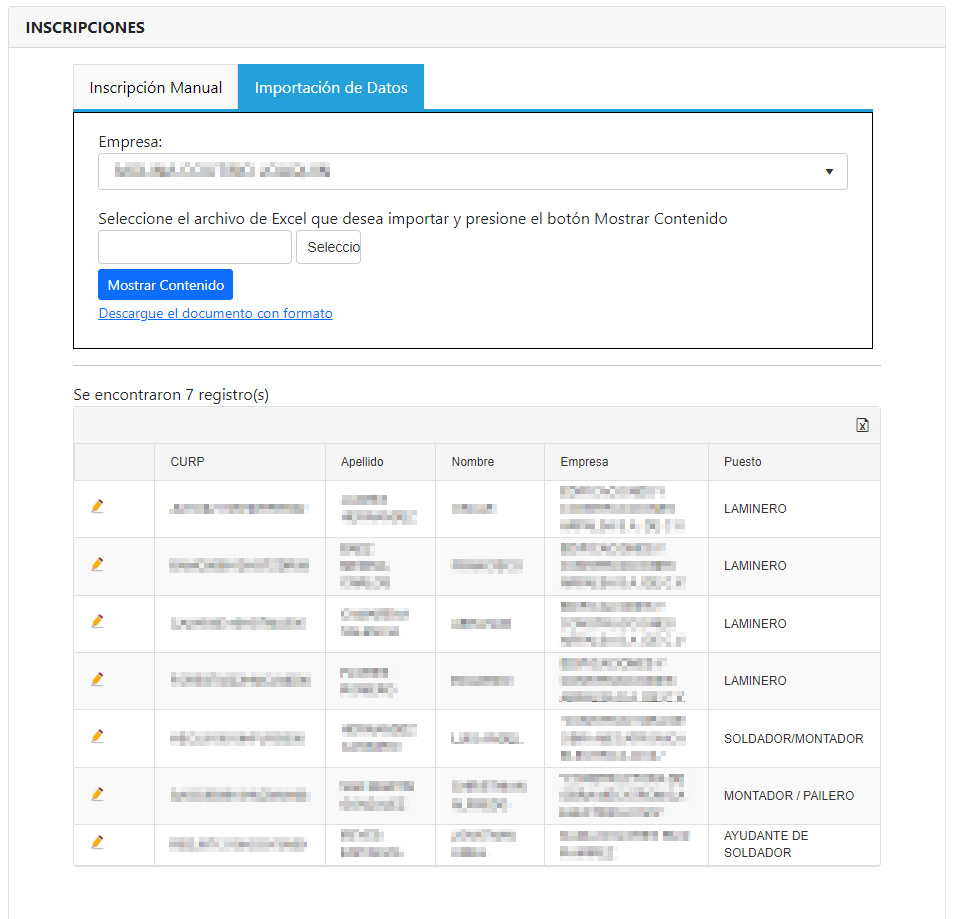Click the Apellido column header

[x=361, y=462]
